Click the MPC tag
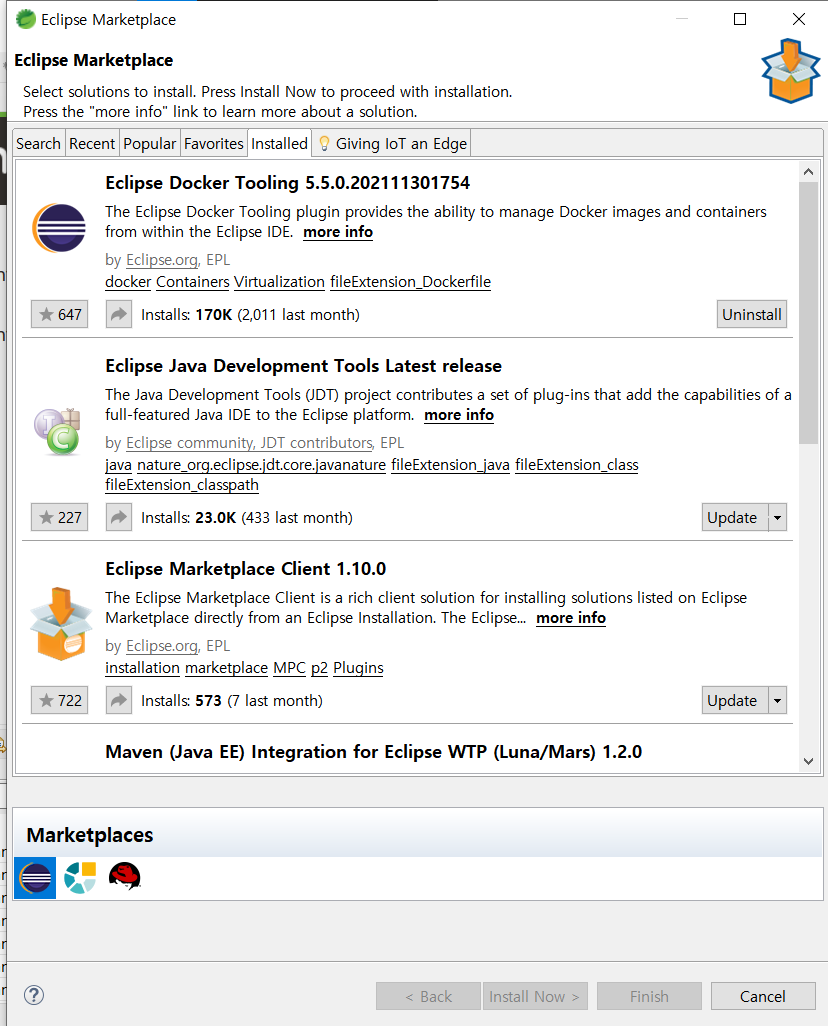This screenshot has width=828, height=1026. point(289,668)
